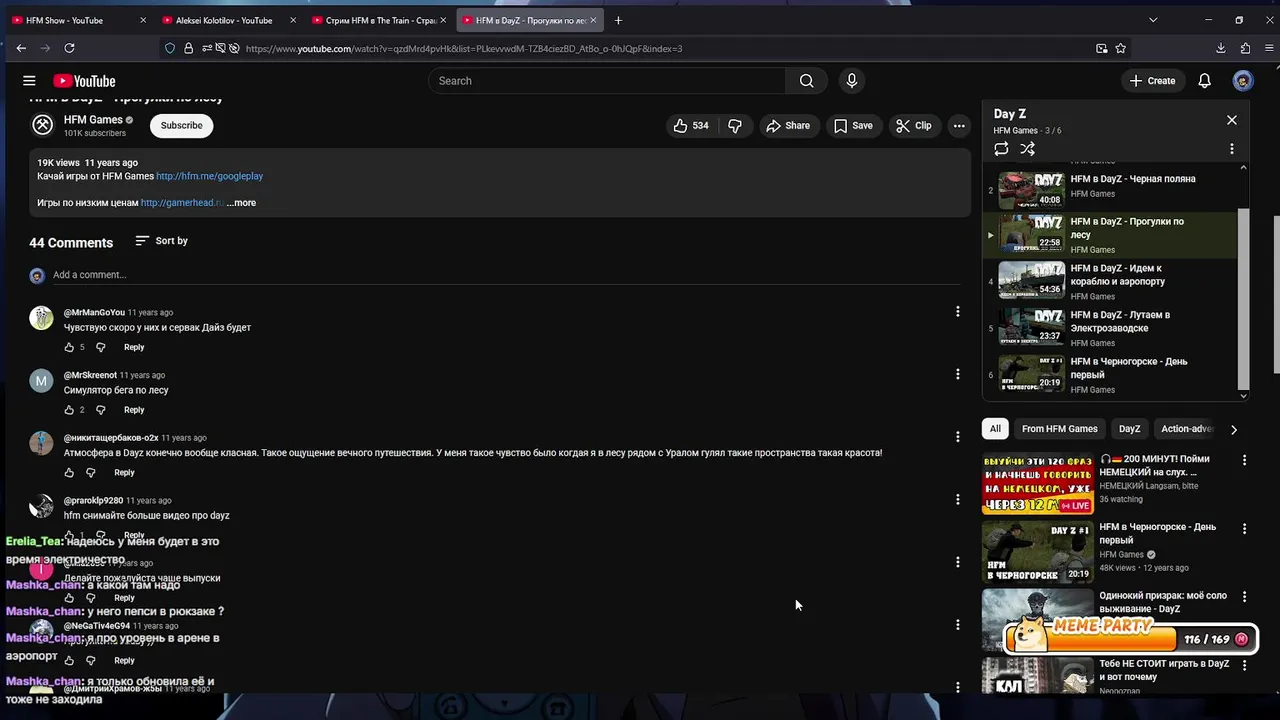Switch to the Aleksei Kolotilov - YouTube tab
This screenshot has height=720, width=1280.
pos(228,20)
